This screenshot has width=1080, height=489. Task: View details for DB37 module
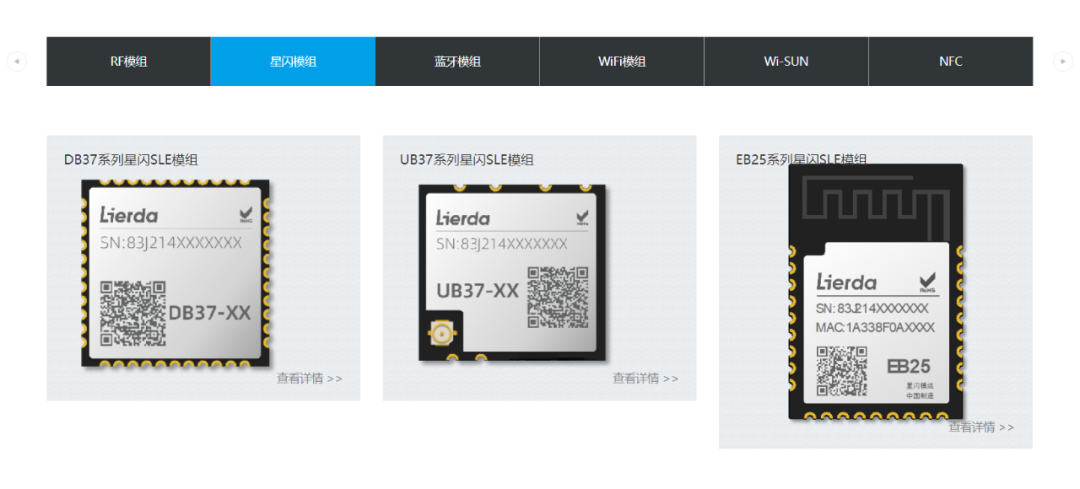tap(309, 378)
